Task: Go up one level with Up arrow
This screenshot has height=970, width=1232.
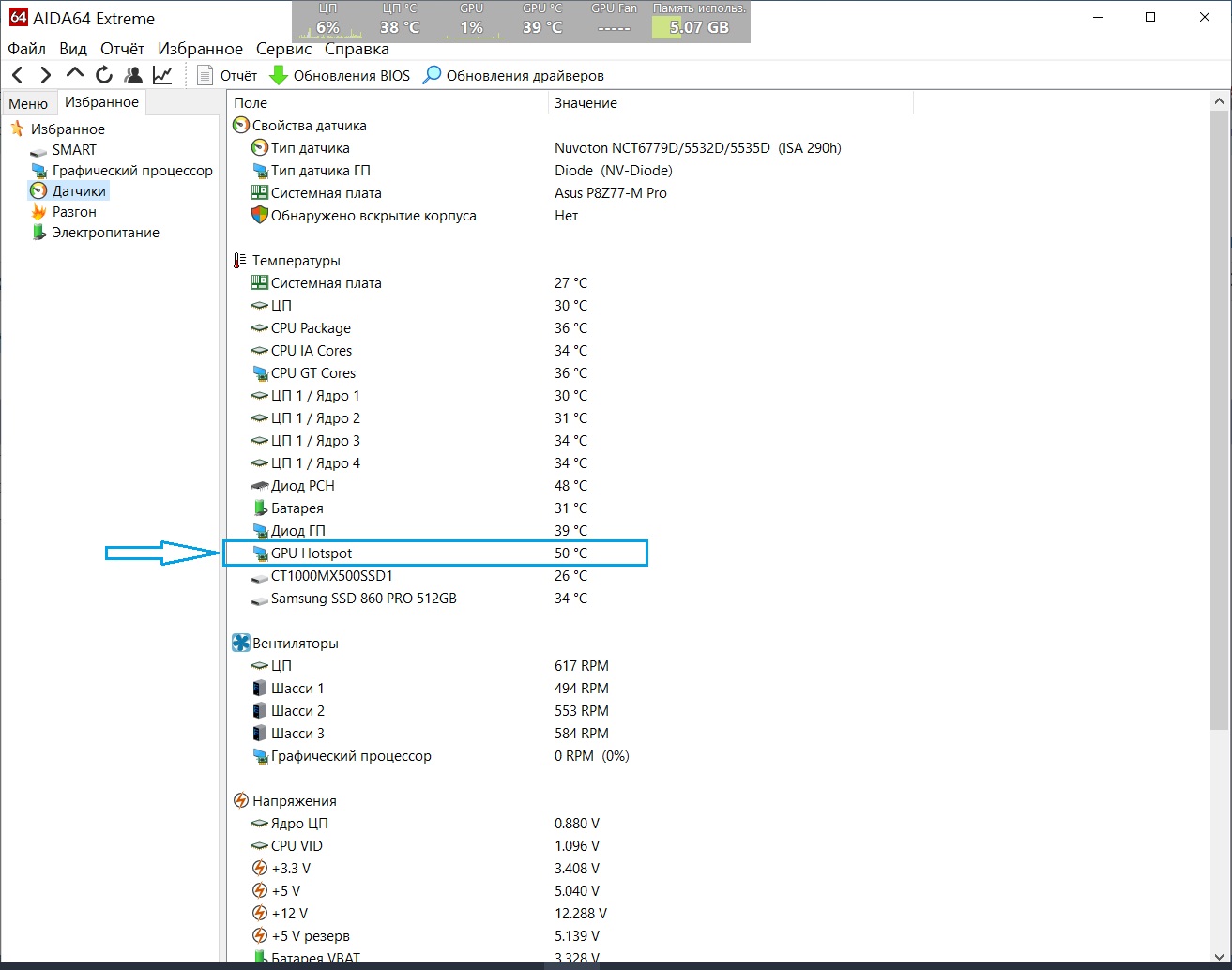Action: click(x=75, y=74)
